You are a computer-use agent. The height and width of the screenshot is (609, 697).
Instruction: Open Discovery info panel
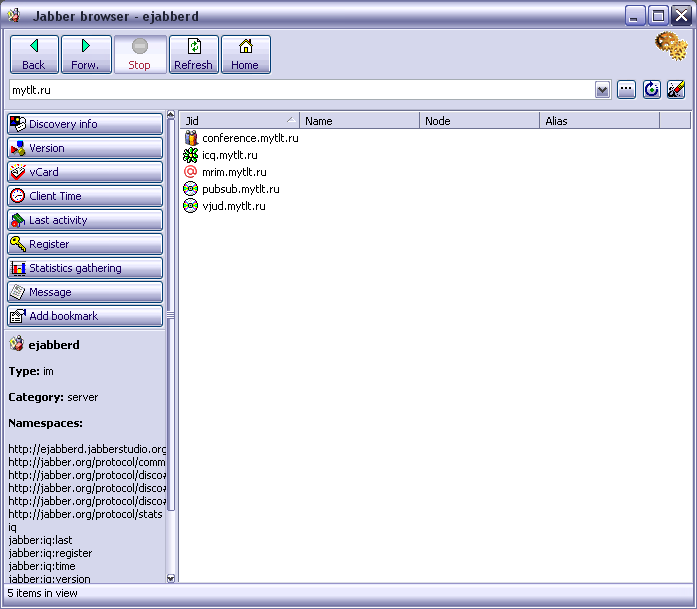pos(85,124)
